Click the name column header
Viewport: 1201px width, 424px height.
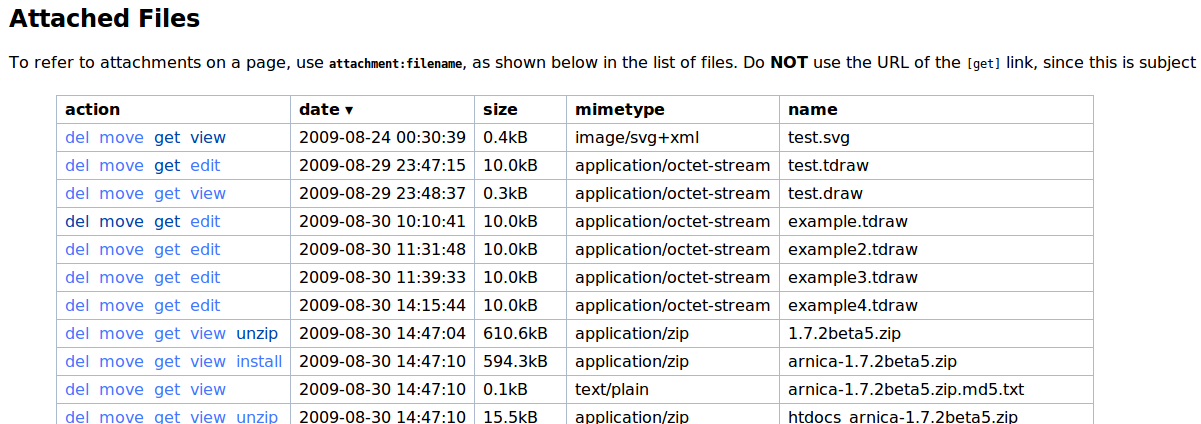812,110
